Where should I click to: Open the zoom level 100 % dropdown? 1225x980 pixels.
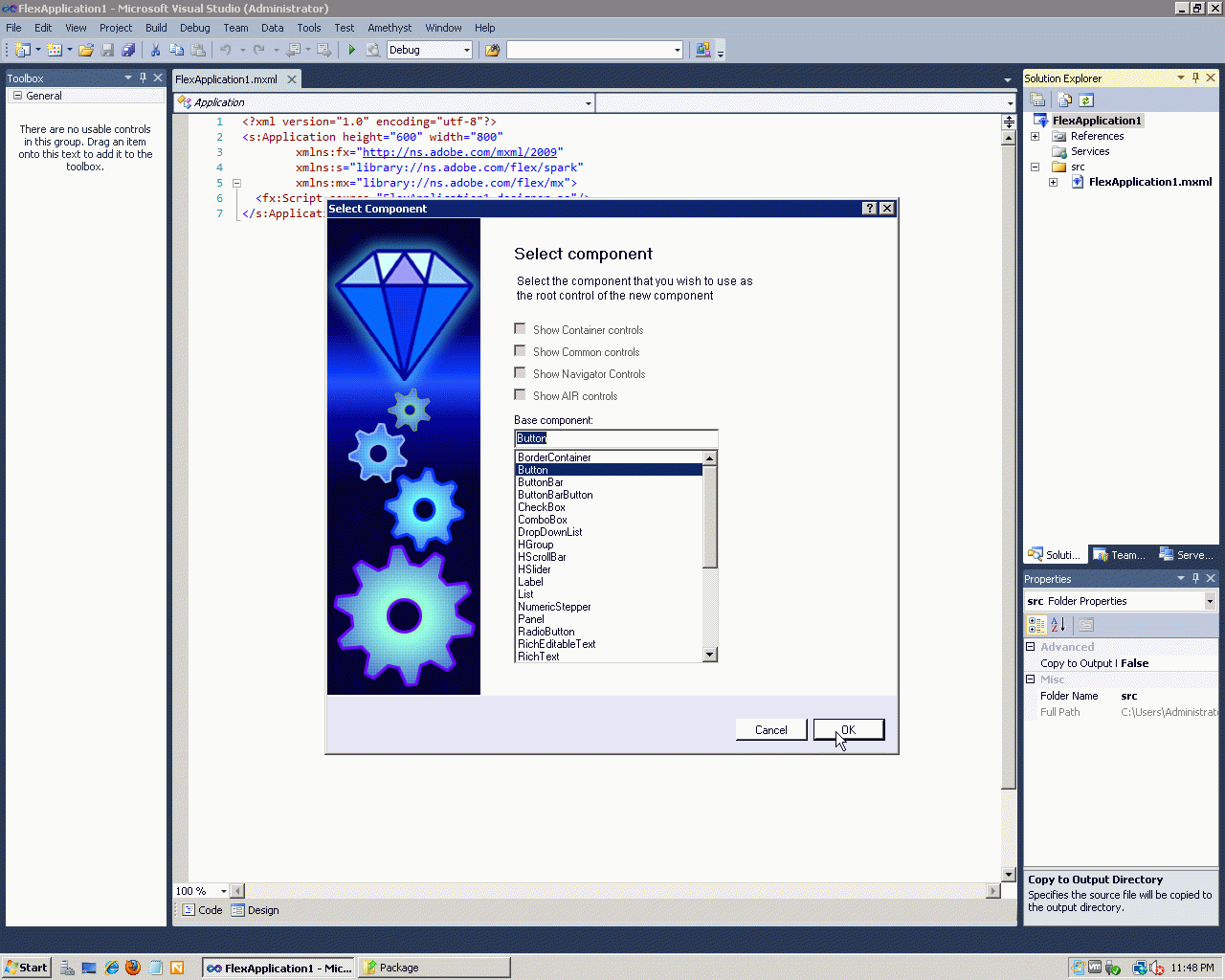click(x=224, y=891)
